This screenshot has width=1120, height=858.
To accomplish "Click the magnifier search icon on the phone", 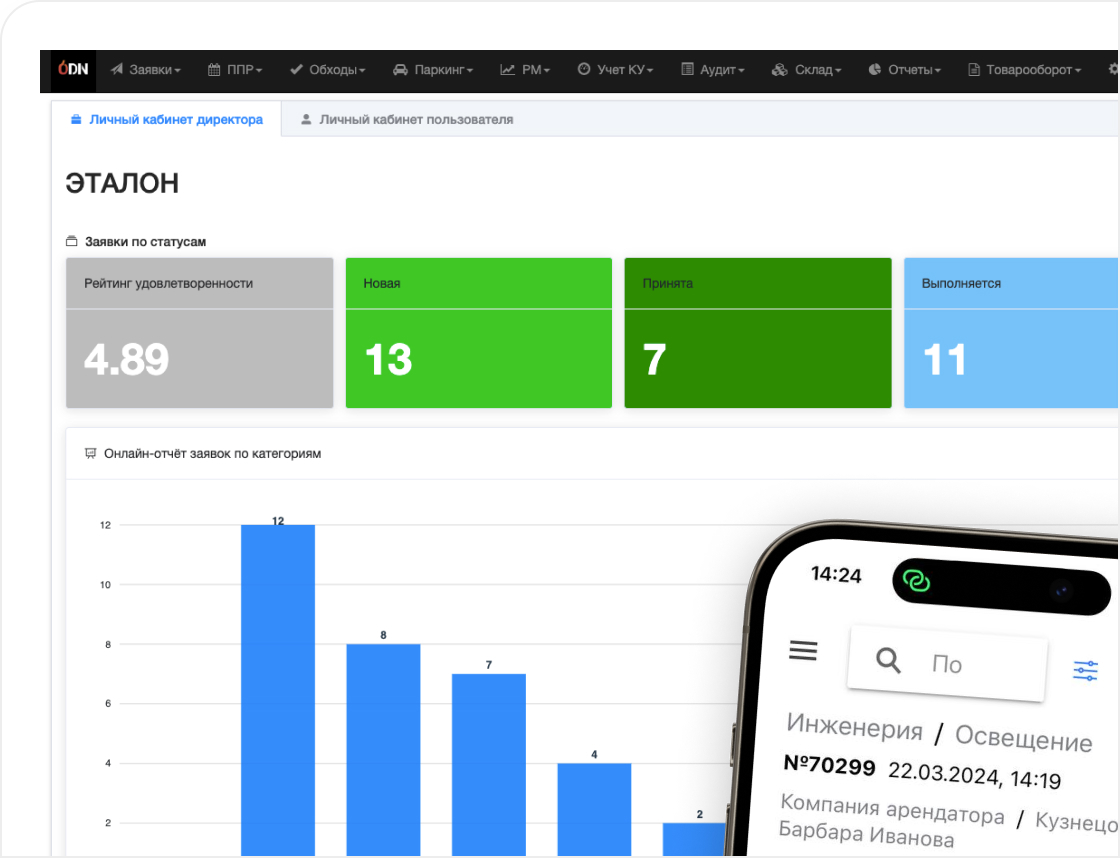I will 888,660.
